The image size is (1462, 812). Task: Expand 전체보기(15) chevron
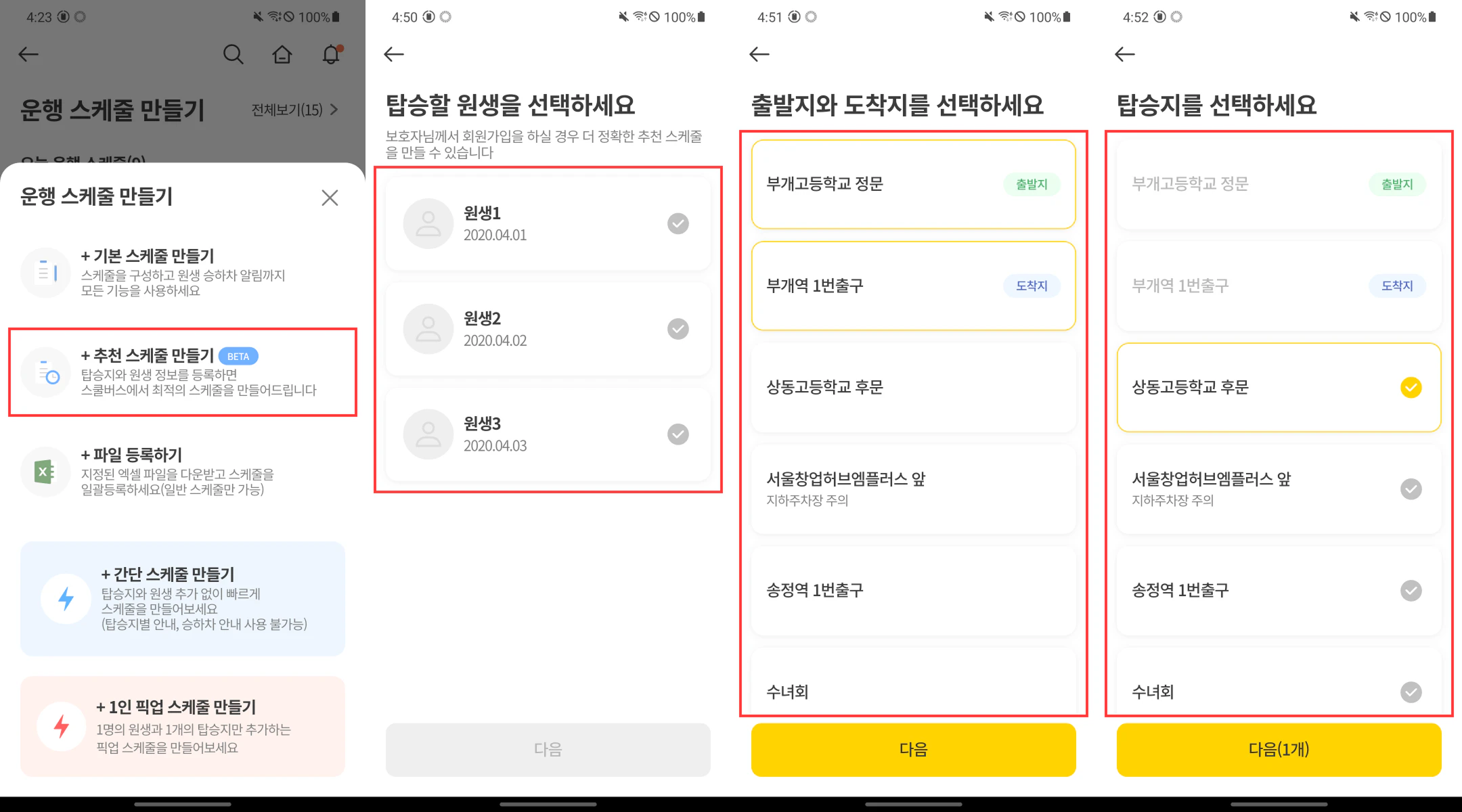tap(334, 110)
